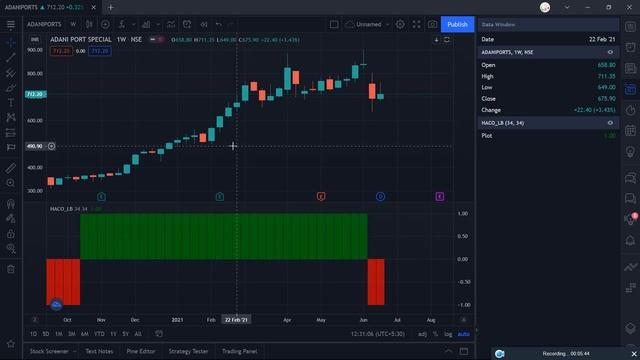Open favorites star in the left toolbar

tap(11, 344)
